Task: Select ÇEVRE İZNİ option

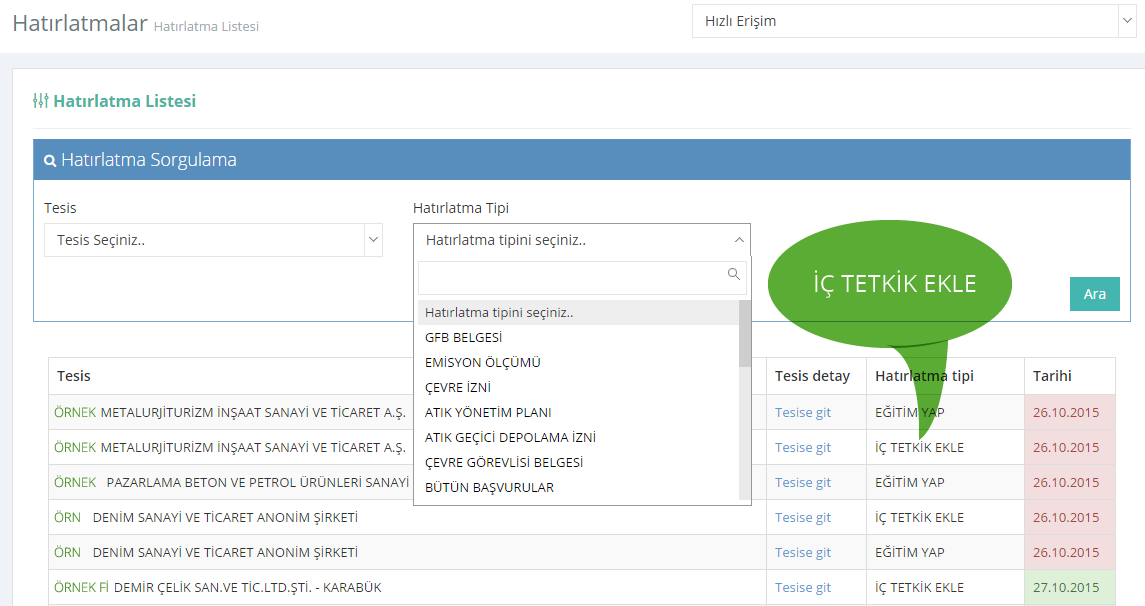Action: [x=578, y=387]
